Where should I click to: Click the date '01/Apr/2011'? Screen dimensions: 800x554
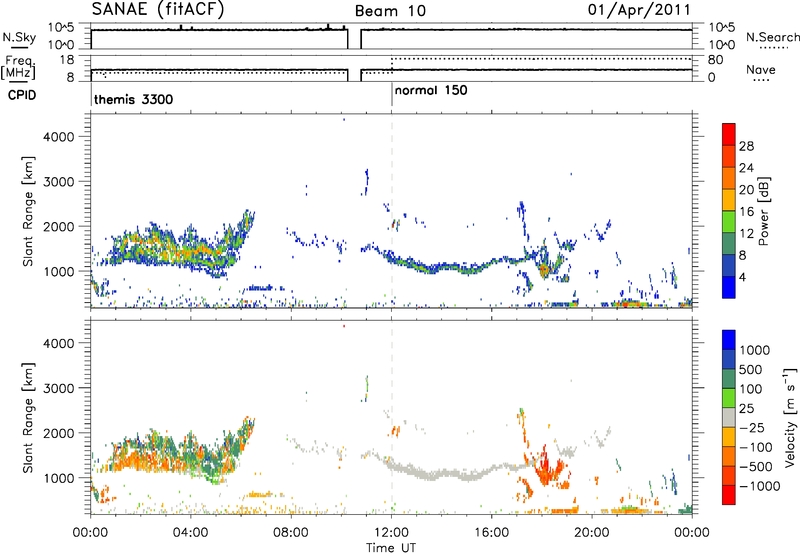point(639,10)
